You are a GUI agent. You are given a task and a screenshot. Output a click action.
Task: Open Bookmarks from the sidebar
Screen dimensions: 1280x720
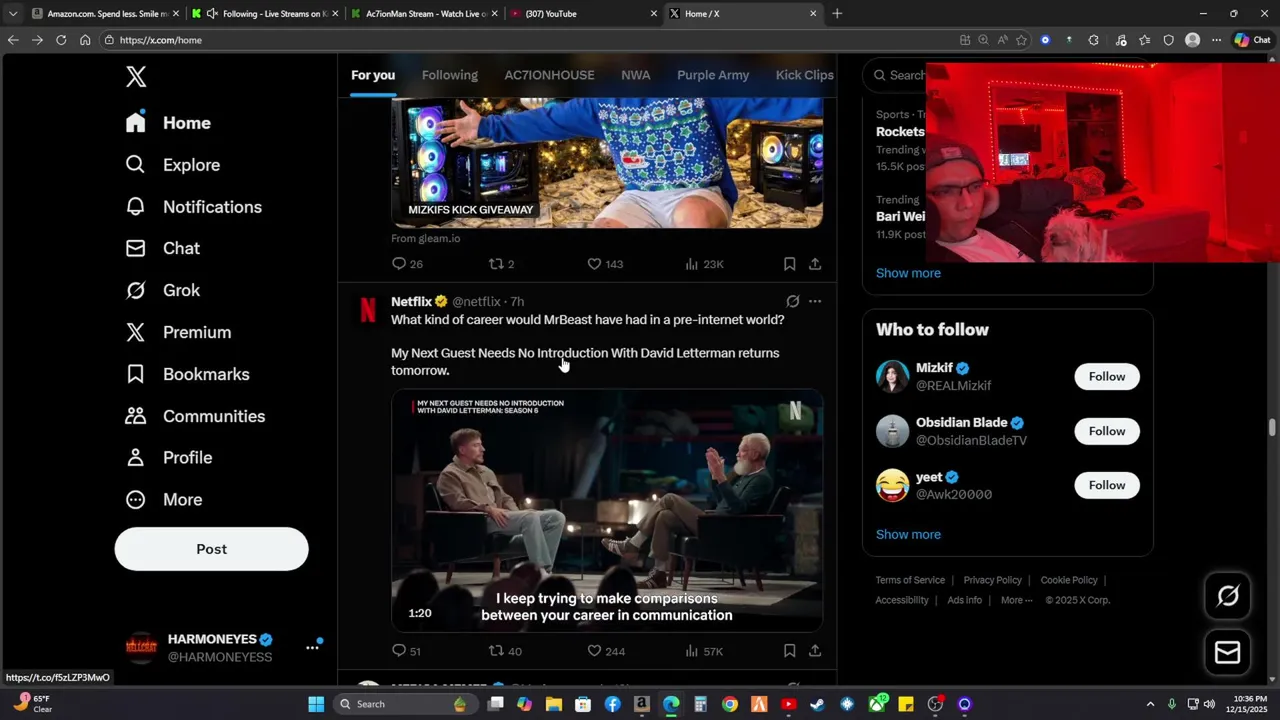click(188, 374)
